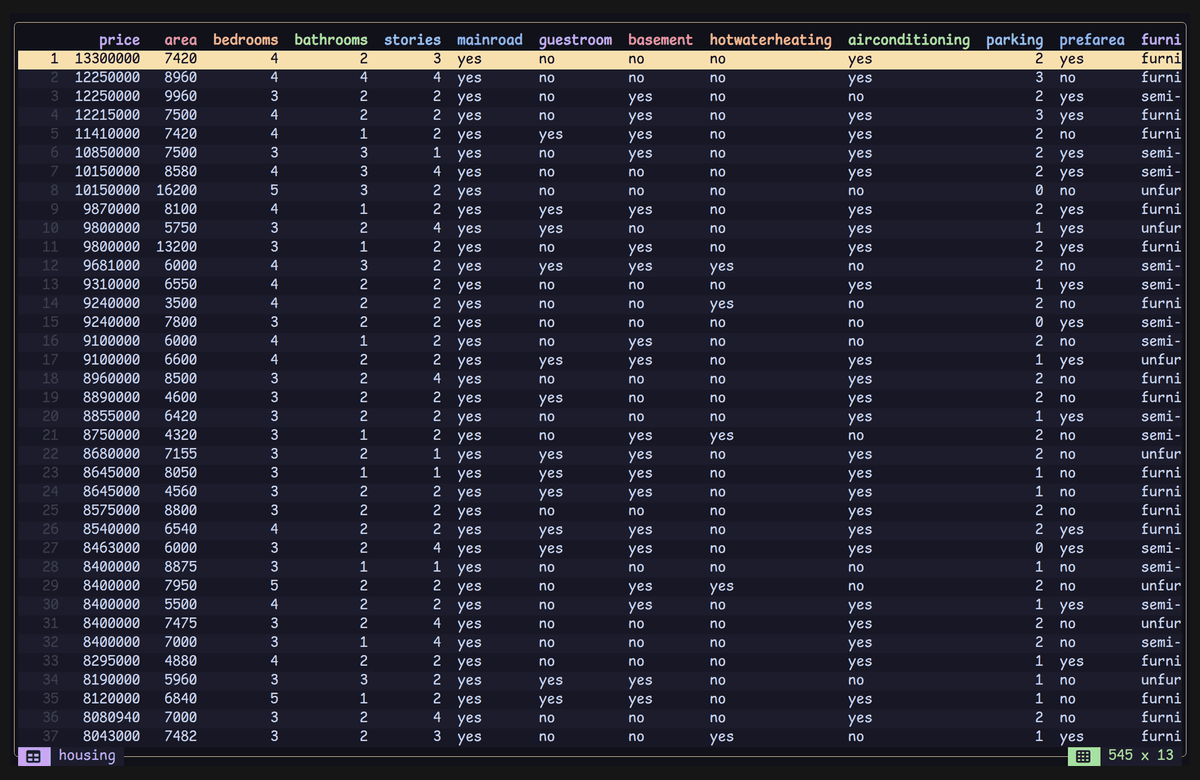
Task: Click the price cell 8575000
Action: point(111,511)
